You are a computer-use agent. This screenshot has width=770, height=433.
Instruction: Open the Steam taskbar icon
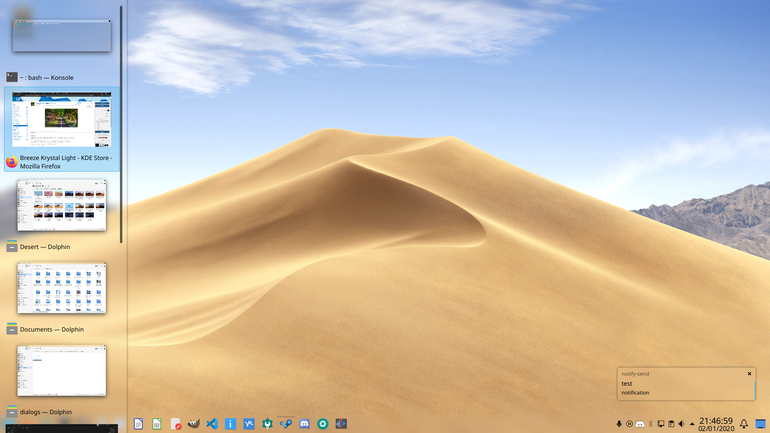[286, 424]
